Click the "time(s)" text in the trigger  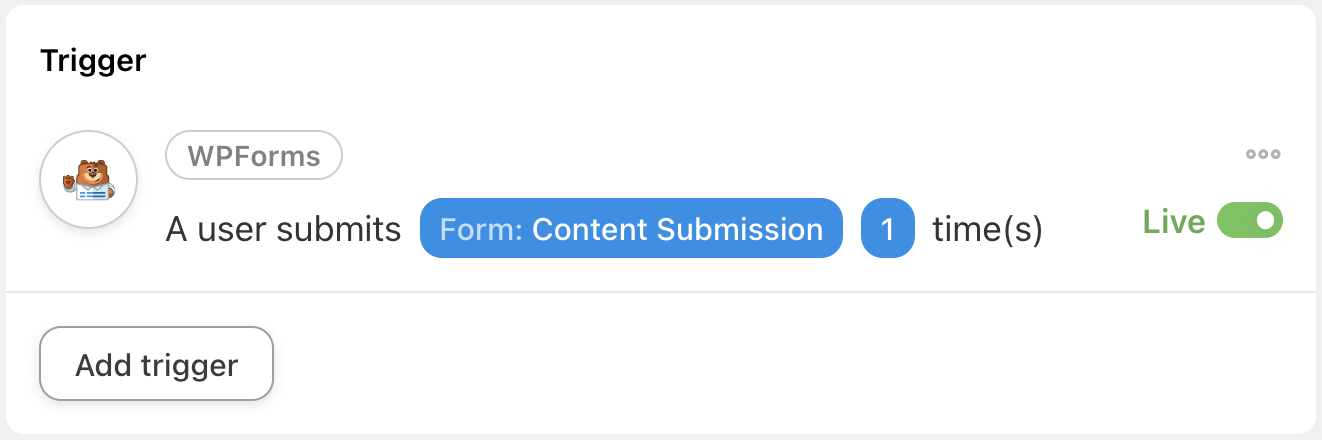click(x=987, y=230)
